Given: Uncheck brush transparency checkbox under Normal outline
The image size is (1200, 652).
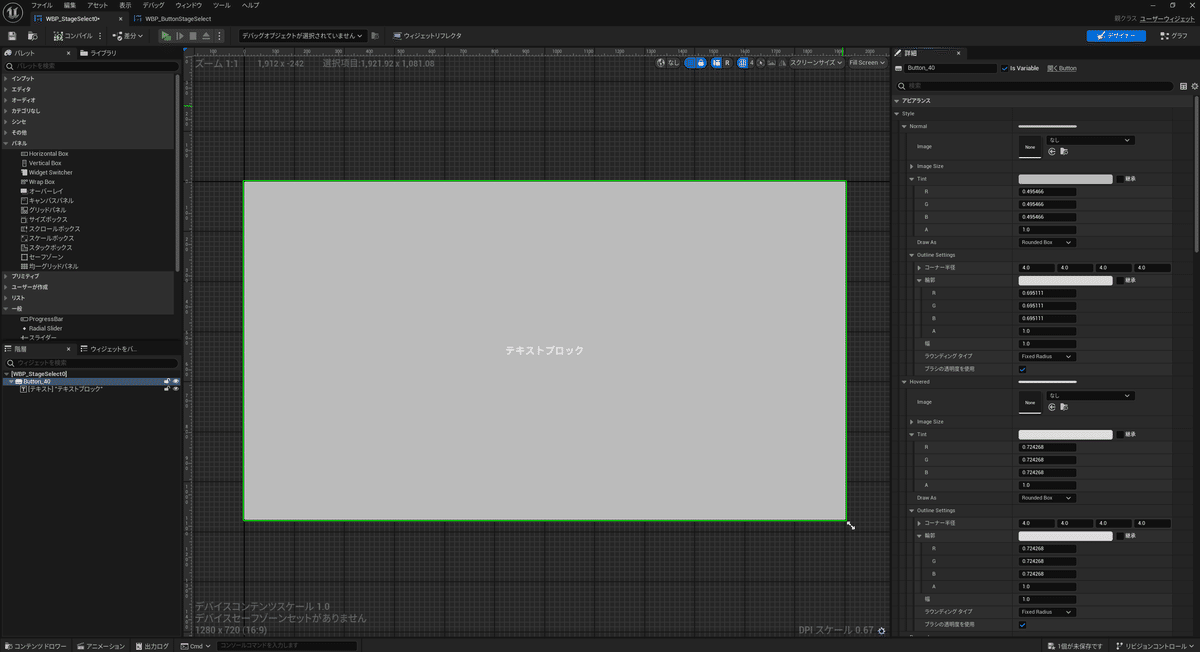Looking at the screenshot, I should coord(1022,369).
